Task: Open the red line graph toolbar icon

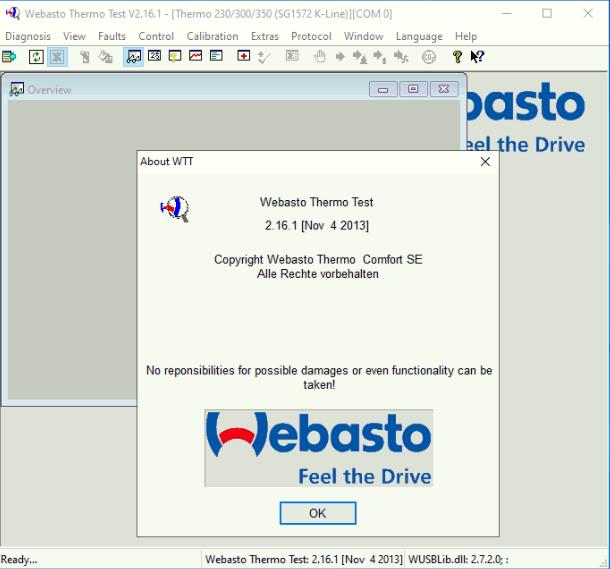Action: click(x=196, y=56)
